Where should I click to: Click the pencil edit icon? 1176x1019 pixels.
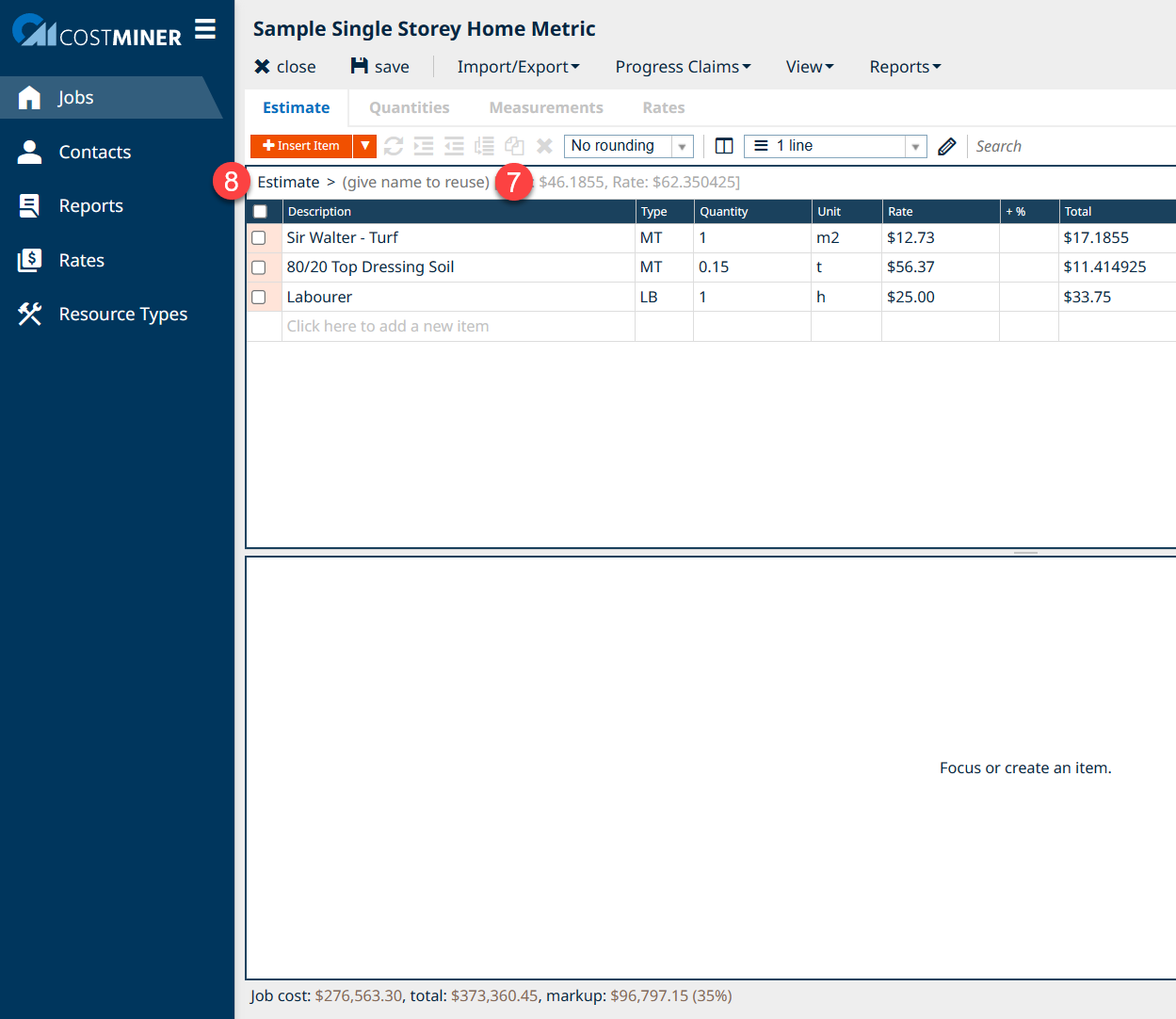tap(947, 146)
